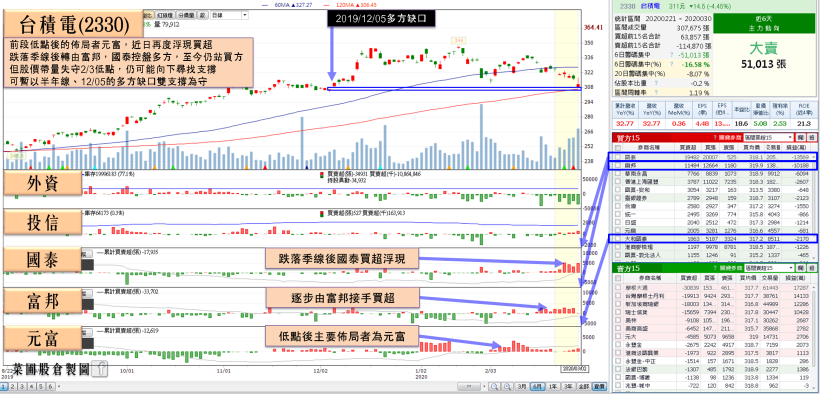
Task: Click 欄 column button in 買方15 header
Action: [x=801, y=138]
